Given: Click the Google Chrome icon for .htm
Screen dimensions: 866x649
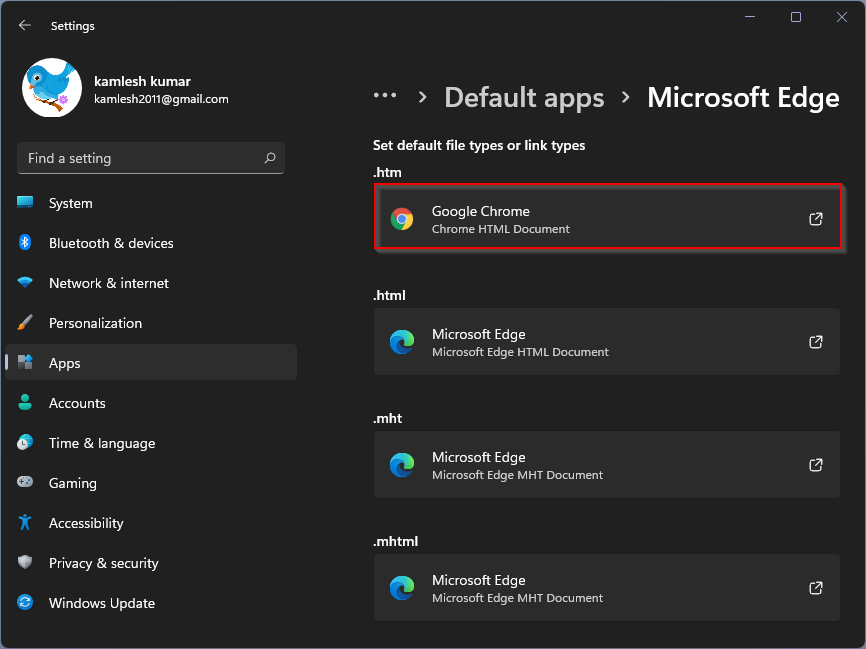Looking at the screenshot, I should tap(402, 219).
